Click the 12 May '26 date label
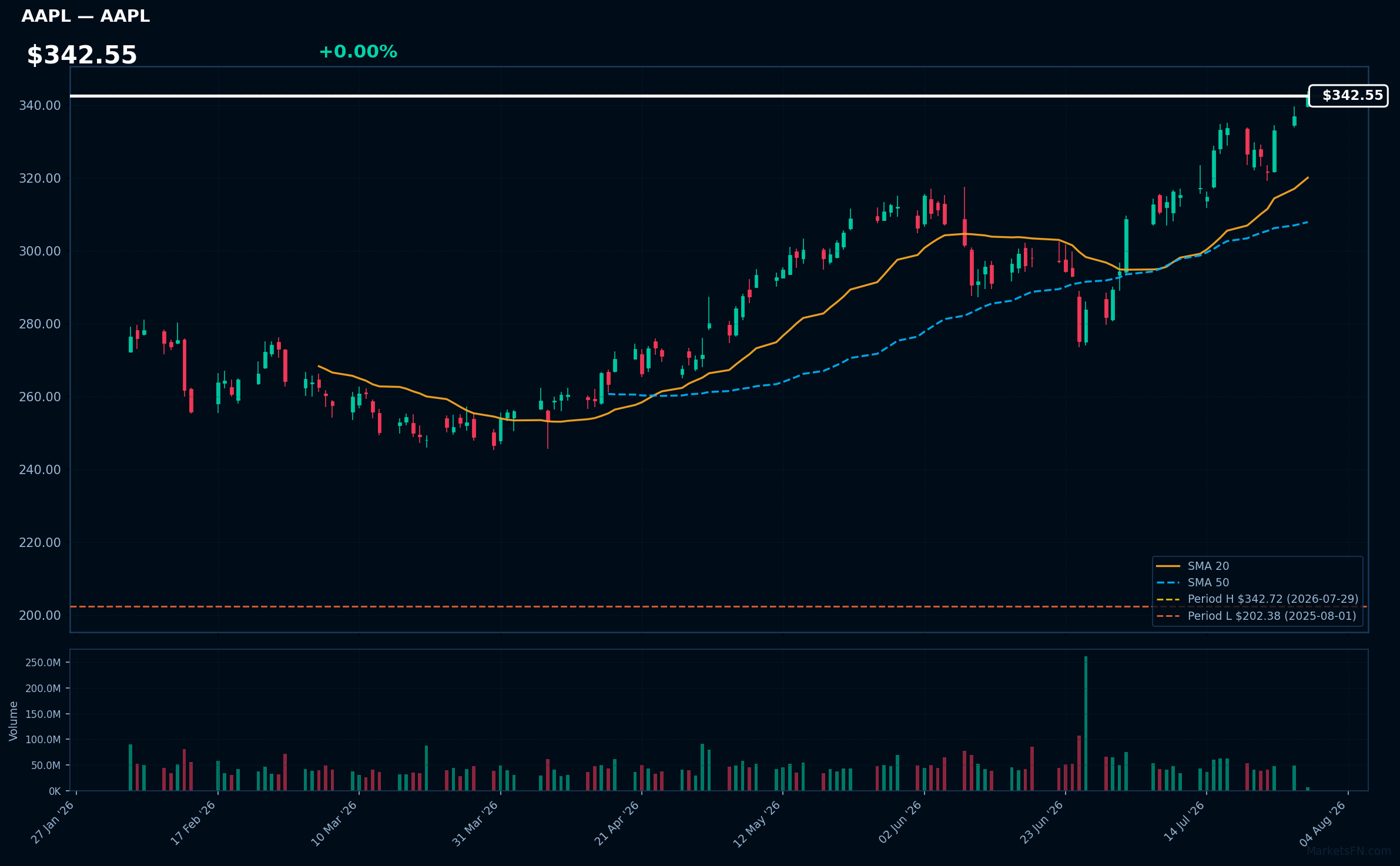The height and width of the screenshot is (866, 1400). pyautogui.click(x=756, y=824)
